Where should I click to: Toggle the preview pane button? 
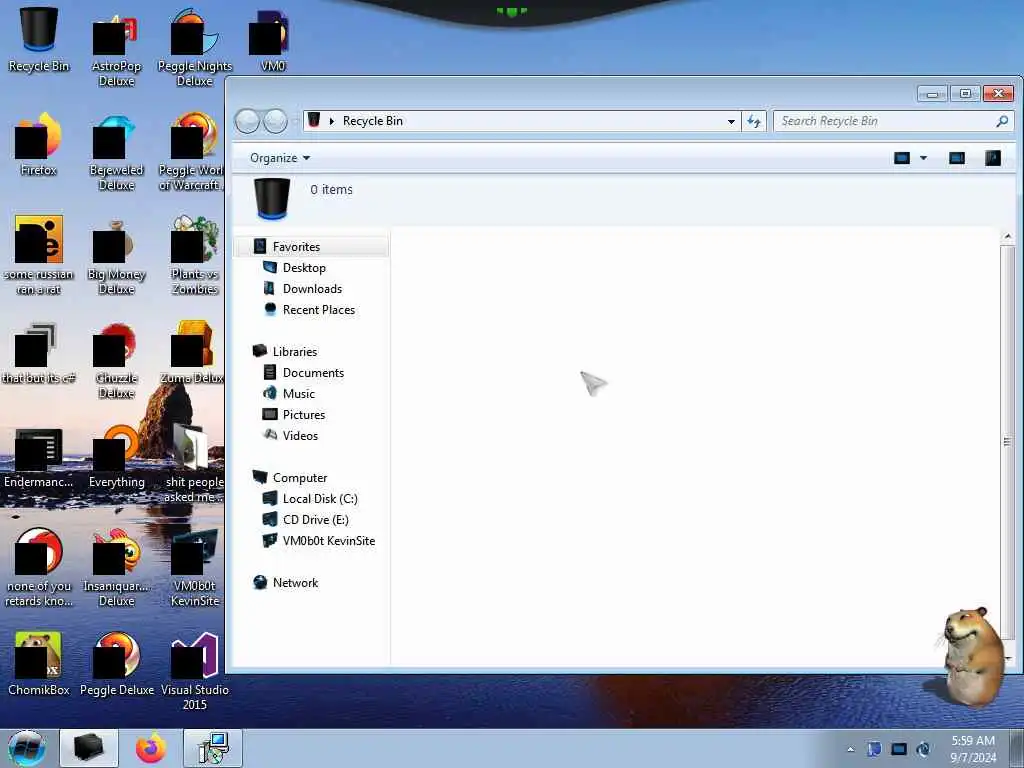[x=957, y=158]
